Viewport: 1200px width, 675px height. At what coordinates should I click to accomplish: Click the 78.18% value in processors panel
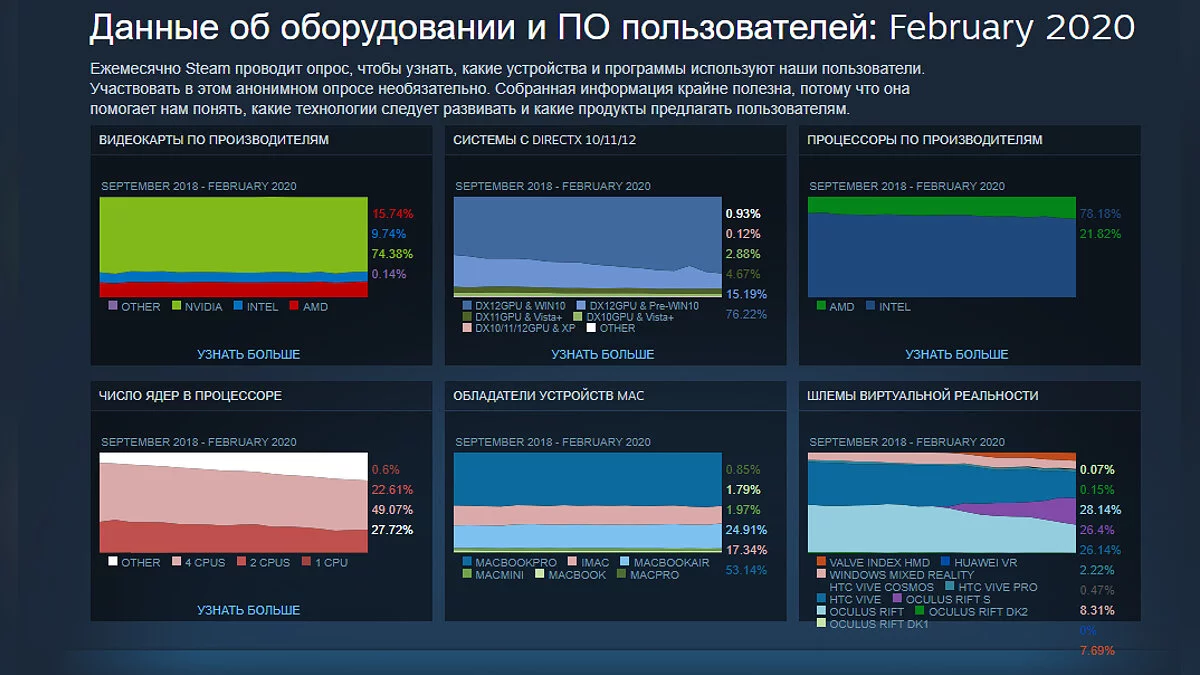pos(1100,213)
